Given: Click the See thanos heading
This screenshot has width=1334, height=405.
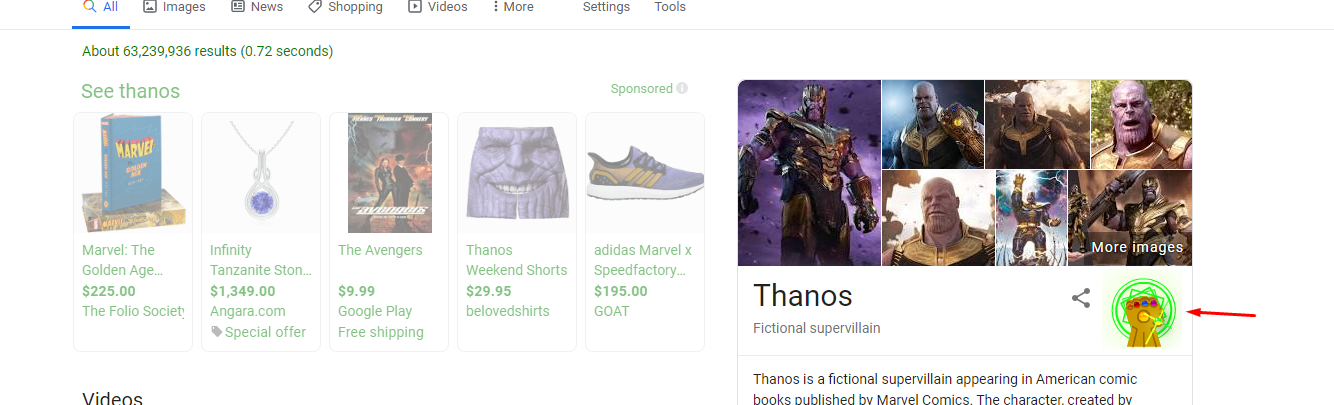Looking at the screenshot, I should click(130, 91).
